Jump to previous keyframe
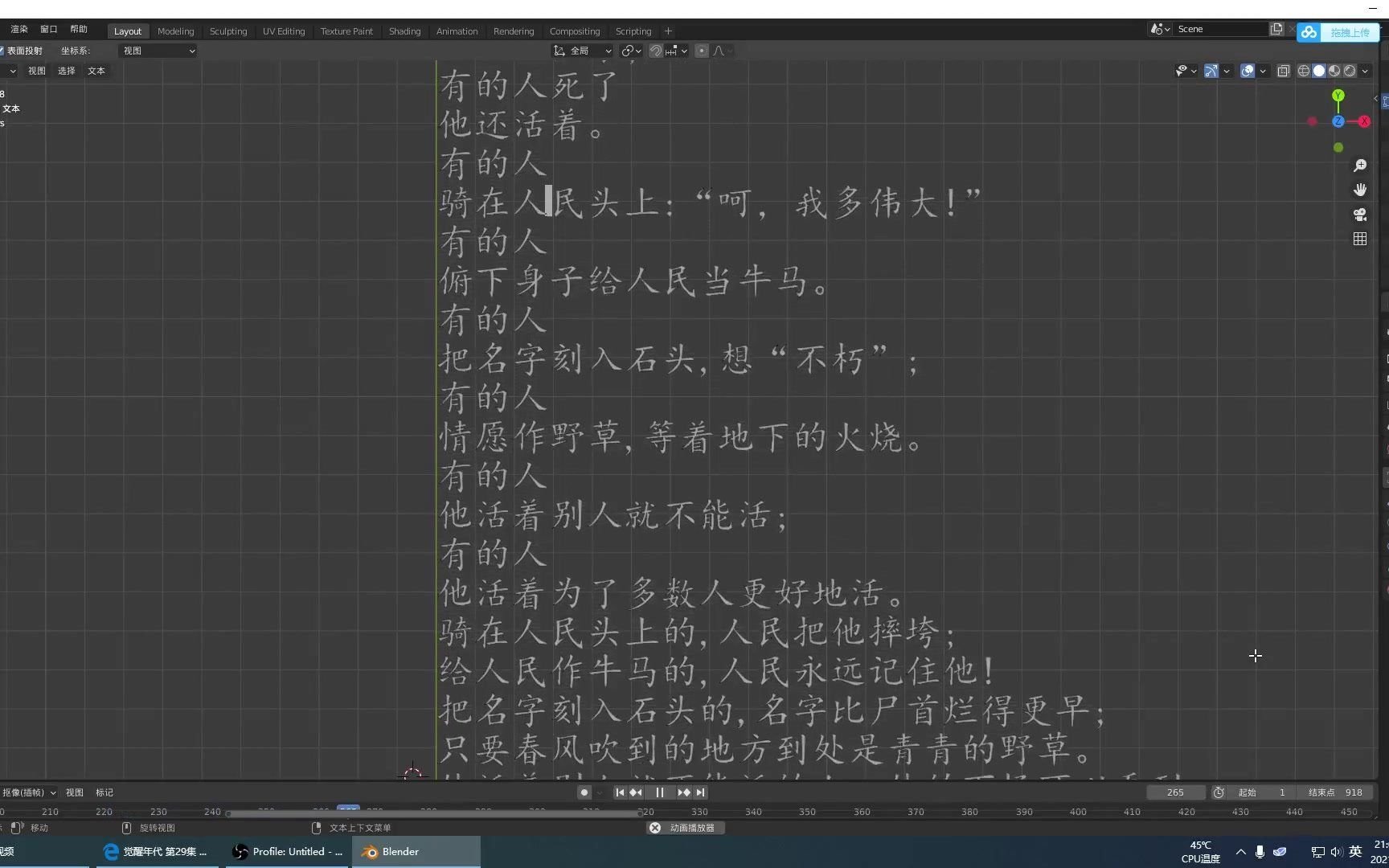Image resolution: width=1389 pixels, height=868 pixels. pos(636,792)
